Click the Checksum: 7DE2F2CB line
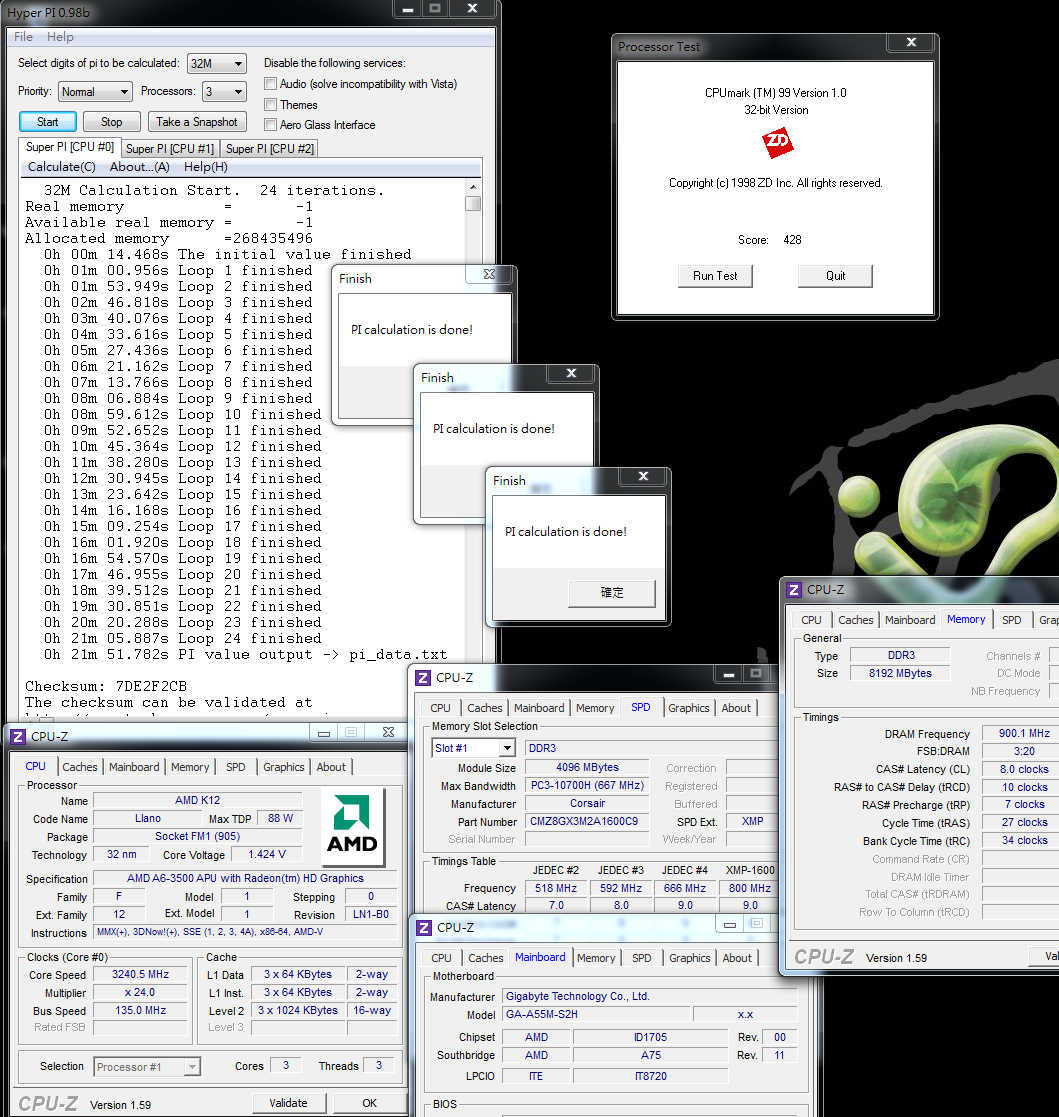The height and width of the screenshot is (1117, 1059). click(x=106, y=686)
